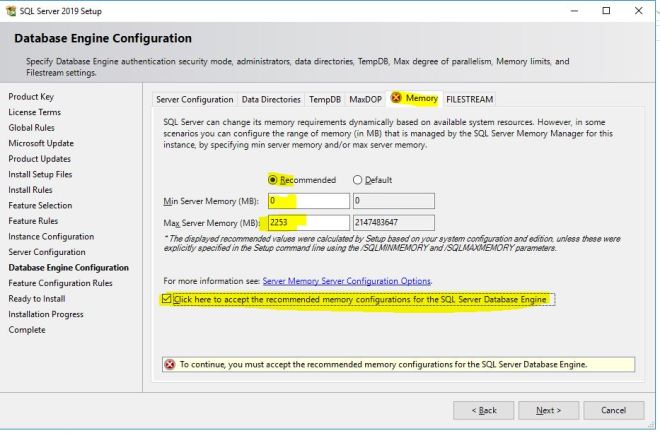
Task: Go to the FILESTREAM tab
Action: coord(470,99)
